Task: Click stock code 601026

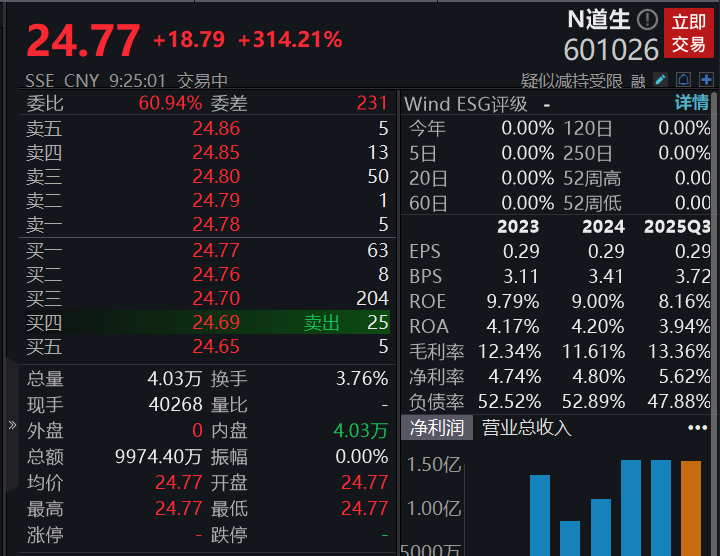Action: point(611,50)
